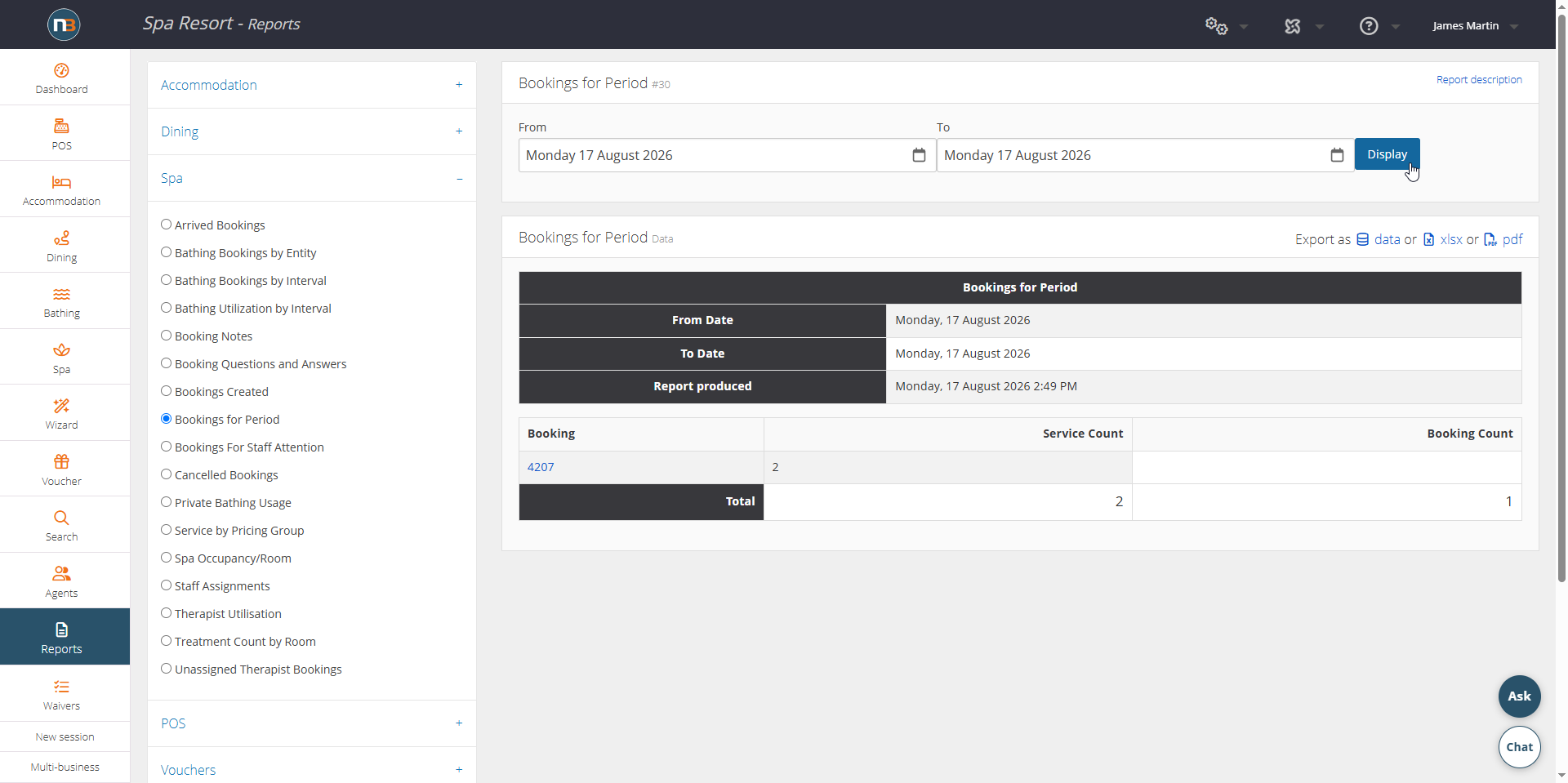Viewport: 1568px width, 783px height.
Task: Select the Cancelled Bookings report
Action: (x=166, y=474)
